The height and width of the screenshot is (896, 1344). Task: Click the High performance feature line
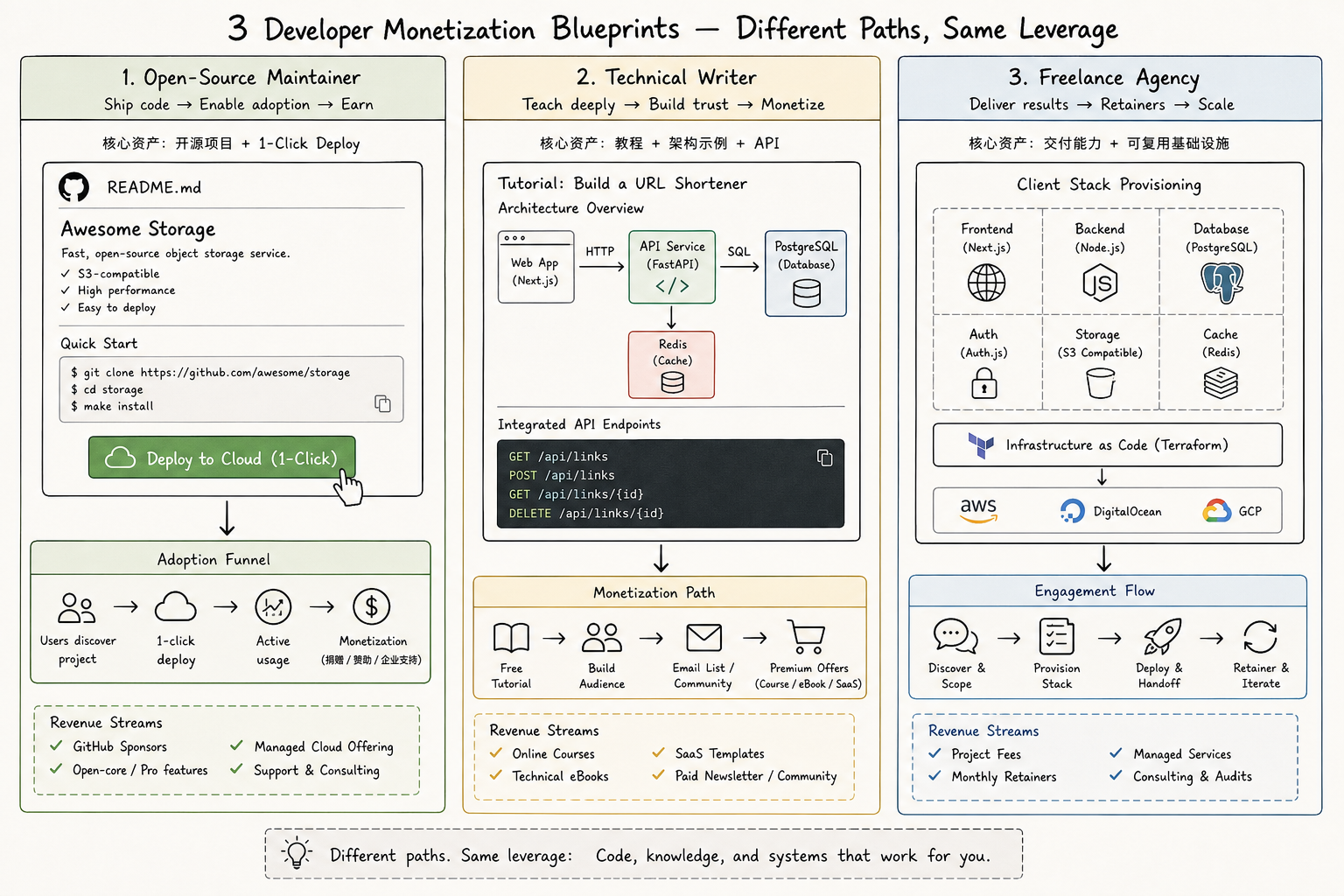(118, 290)
